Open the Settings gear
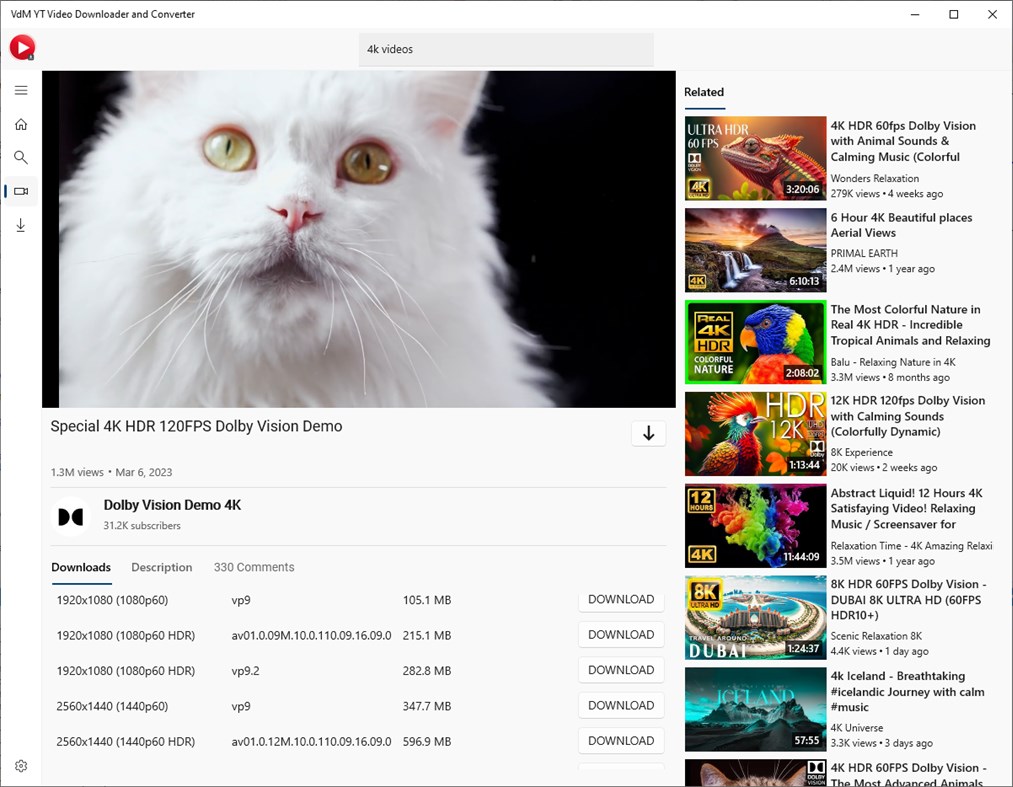1013x787 pixels. pyautogui.click(x=20, y=765)
